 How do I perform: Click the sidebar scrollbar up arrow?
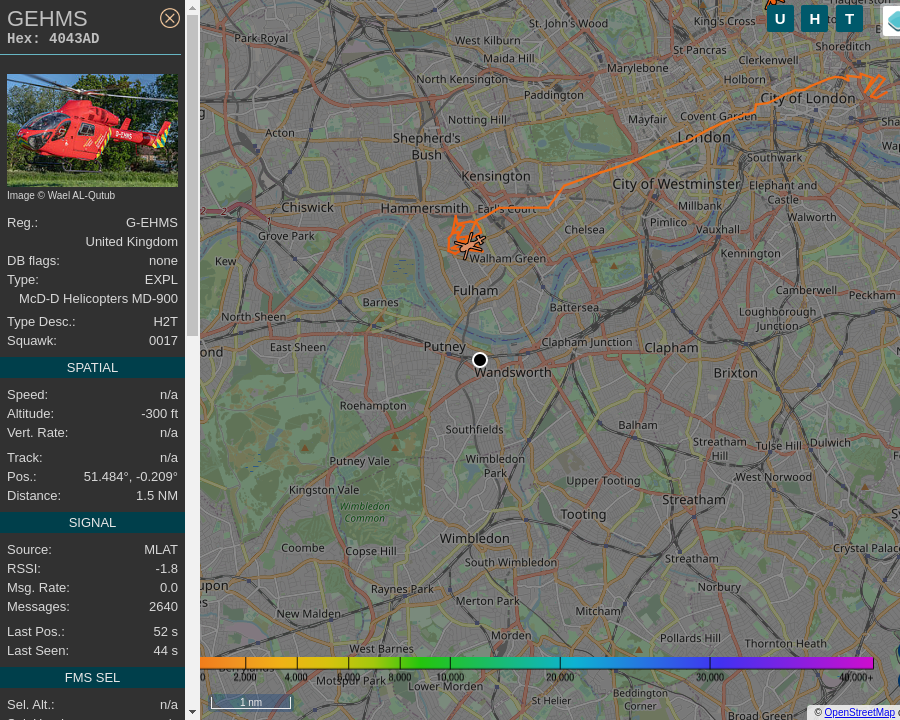[x=192, y=8]
